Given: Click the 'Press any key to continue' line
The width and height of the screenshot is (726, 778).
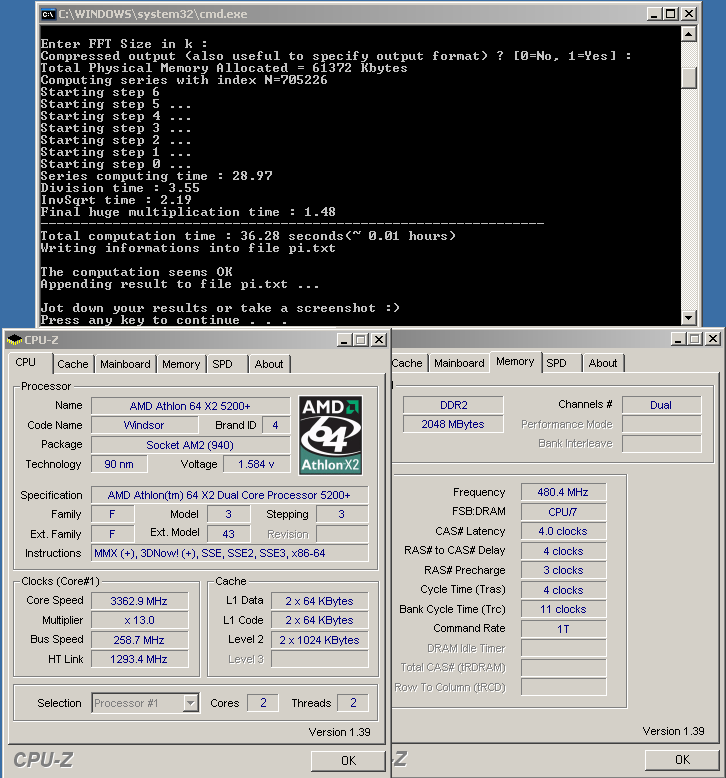Looking at the screenshot, I should tap(164, 320).
